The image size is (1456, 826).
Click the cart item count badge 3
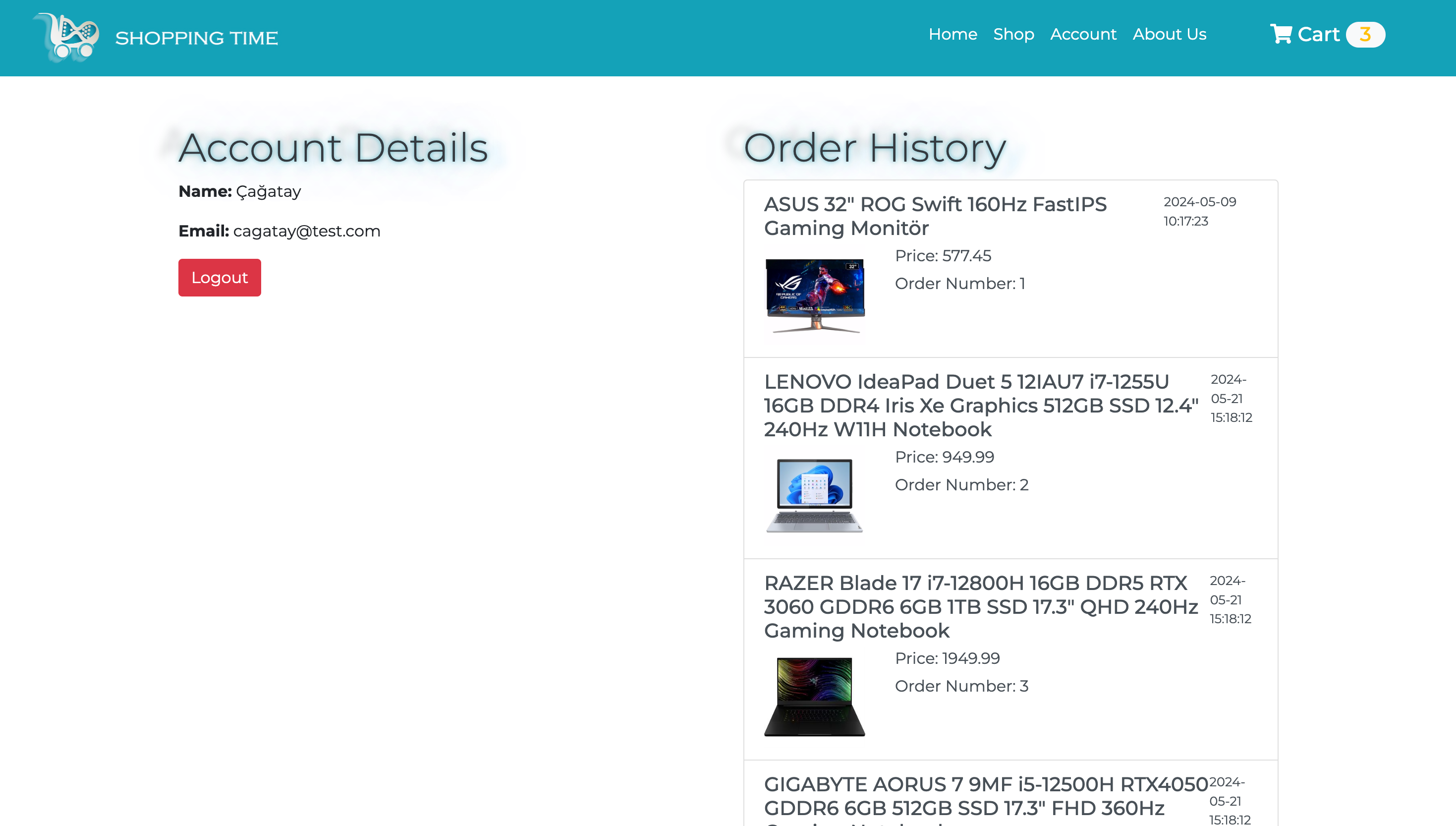click(x=1365, y=35)
